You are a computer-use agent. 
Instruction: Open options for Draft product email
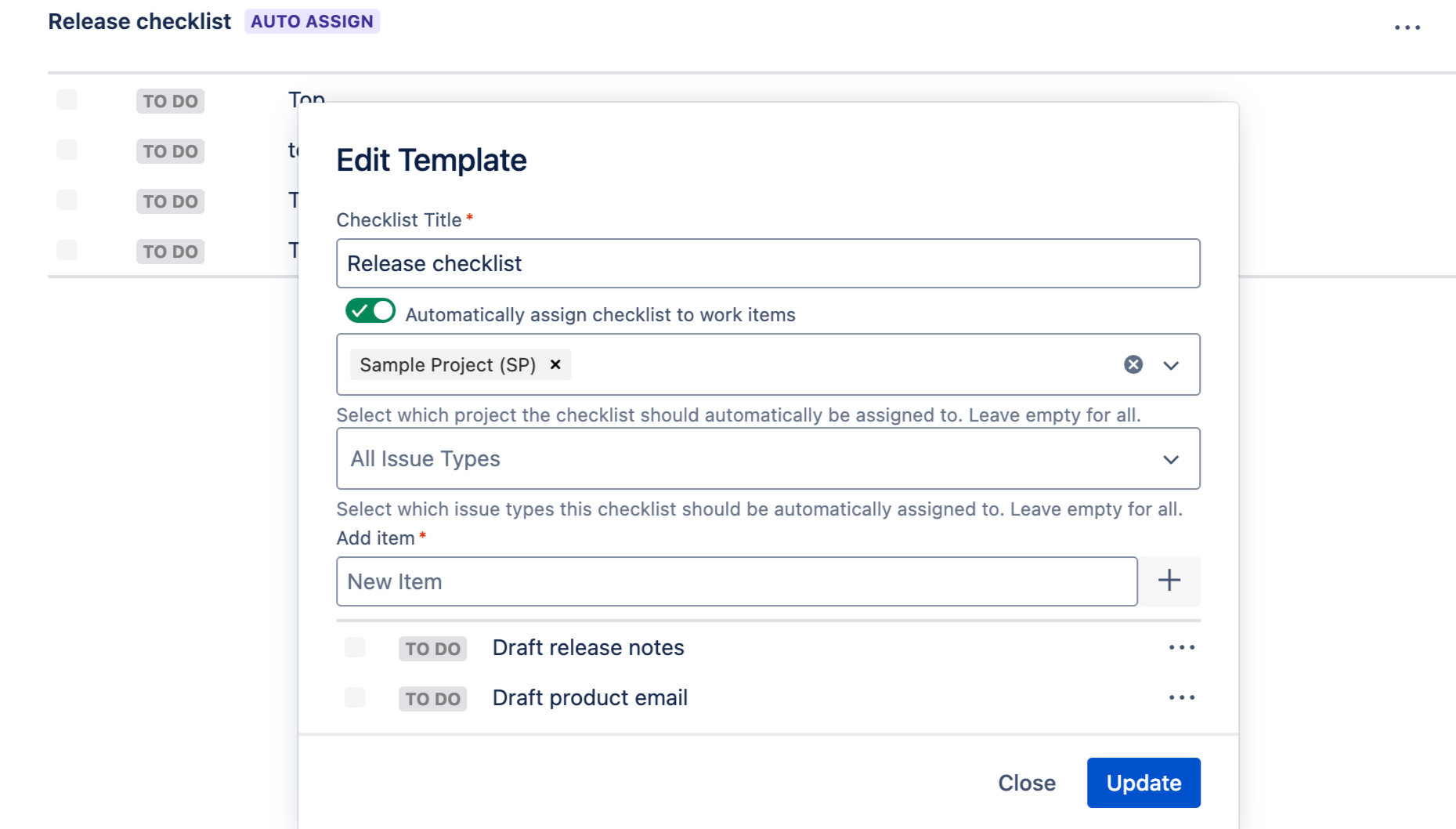[1181, 697]
